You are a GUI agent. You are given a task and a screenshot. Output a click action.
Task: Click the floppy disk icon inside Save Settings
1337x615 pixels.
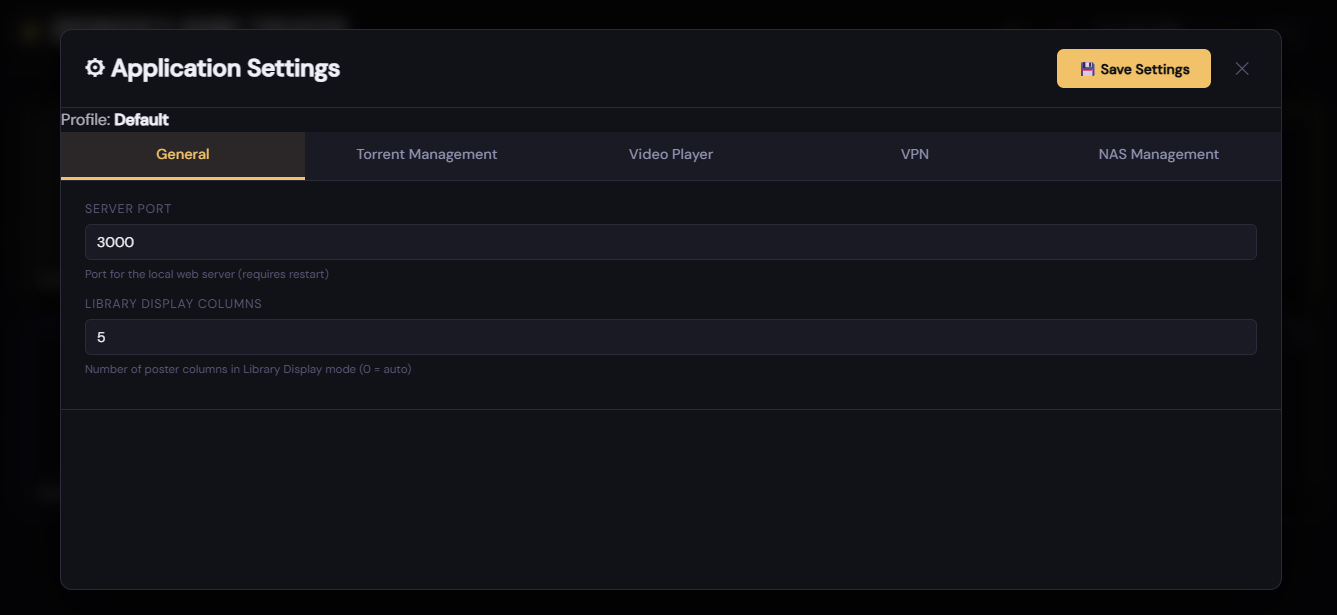pos(1087,68)
